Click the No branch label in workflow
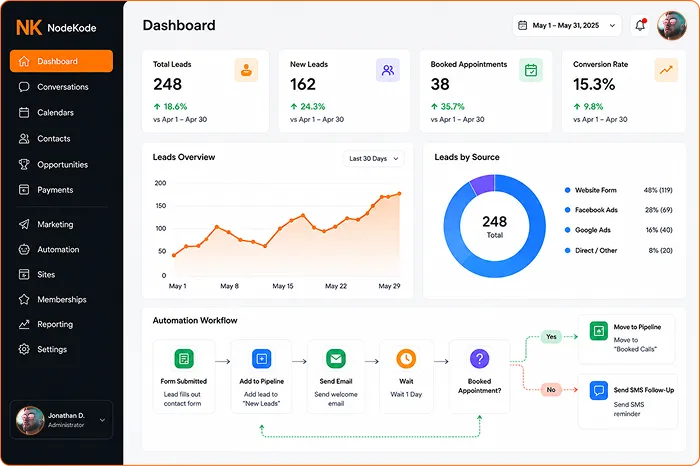This screenshot has height=466, width=700. click(x=551, y=390)
